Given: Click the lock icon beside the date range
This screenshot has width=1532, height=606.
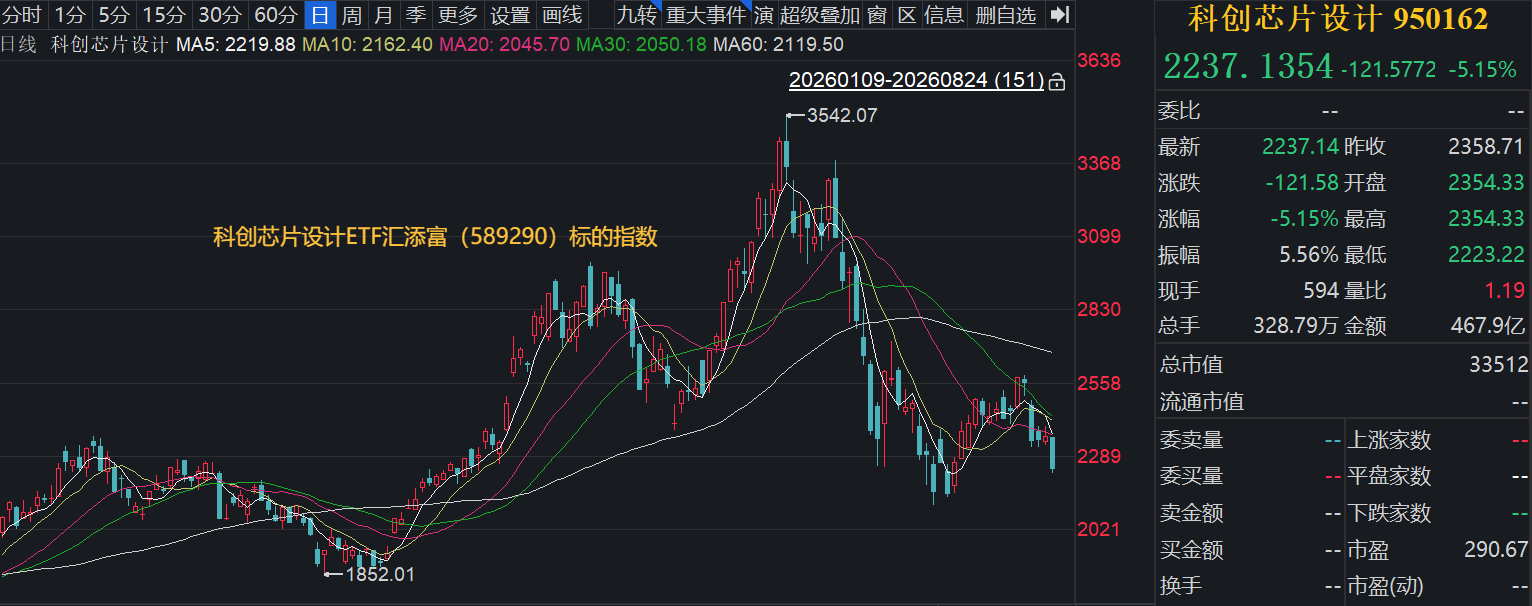Looking at the screenshot, I should click(x=1057, y=81).
